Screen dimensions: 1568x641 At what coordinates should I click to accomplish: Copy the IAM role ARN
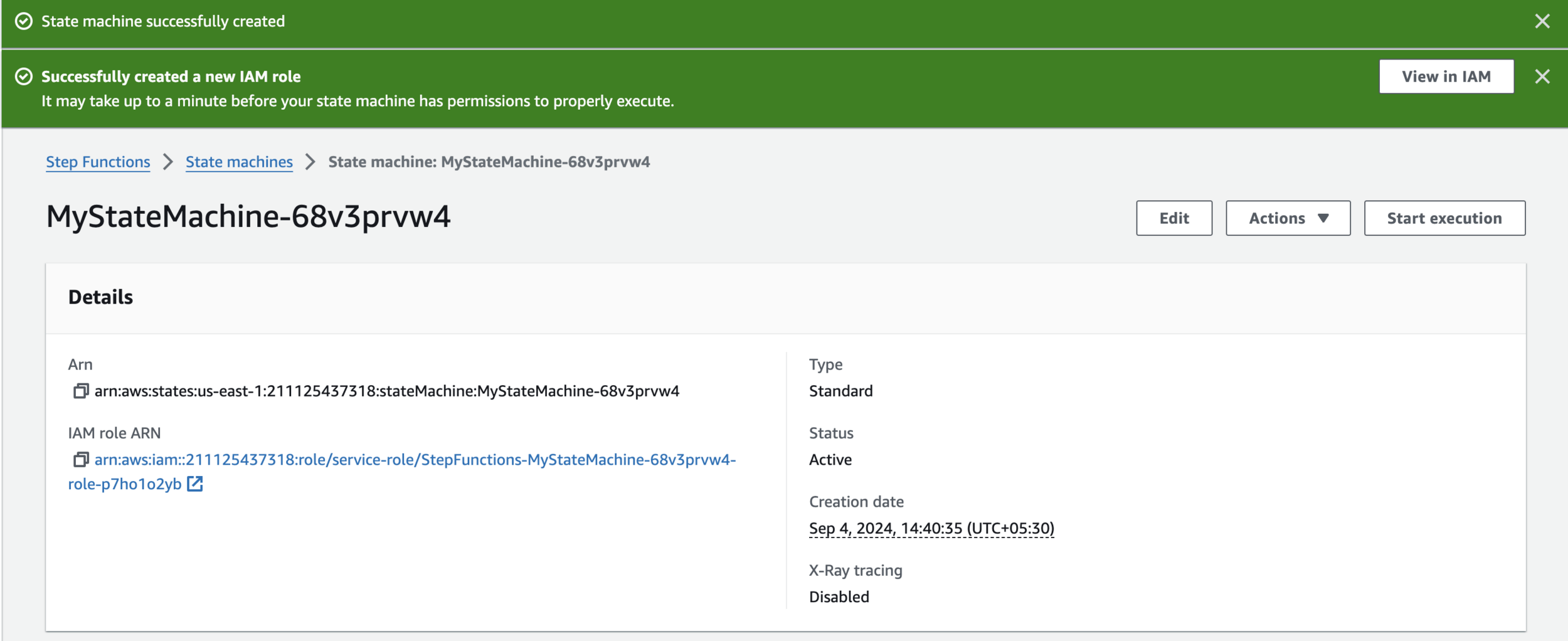[x=81, y=460]
